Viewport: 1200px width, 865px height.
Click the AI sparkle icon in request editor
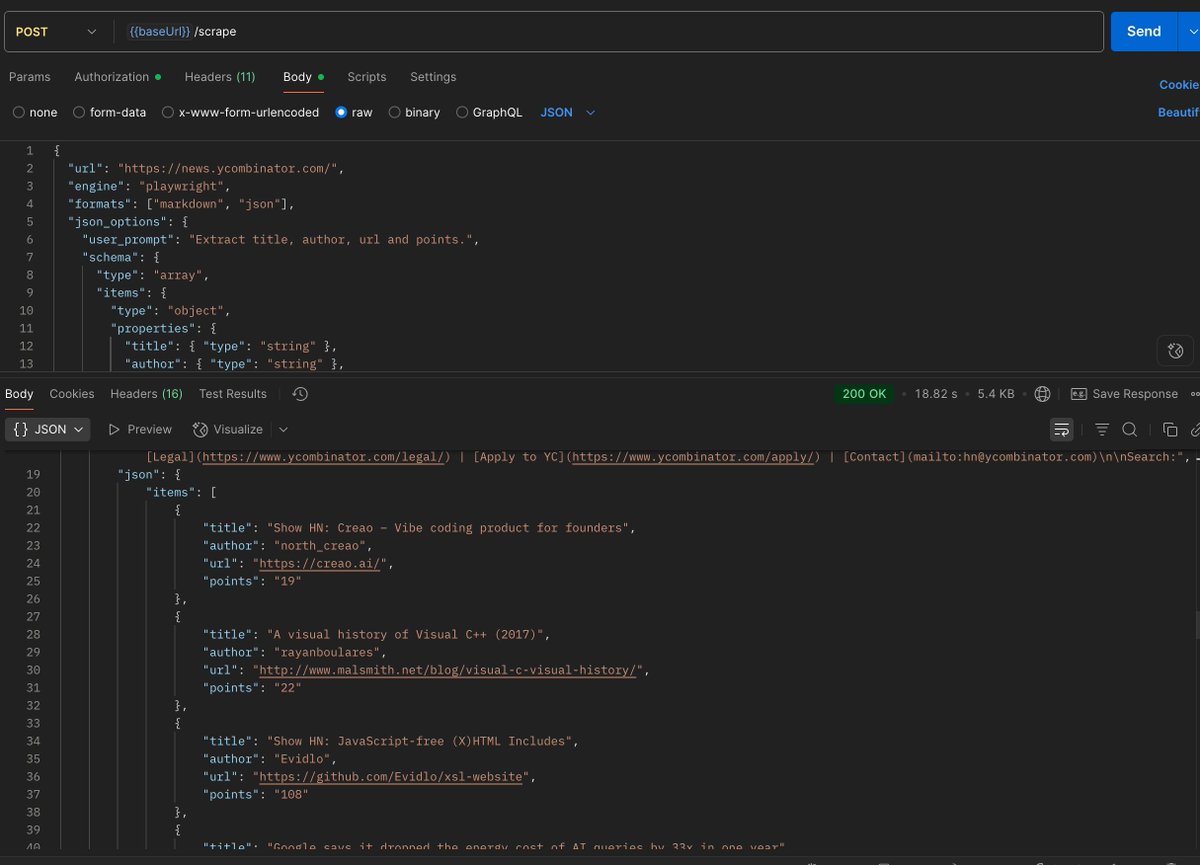1175,350
